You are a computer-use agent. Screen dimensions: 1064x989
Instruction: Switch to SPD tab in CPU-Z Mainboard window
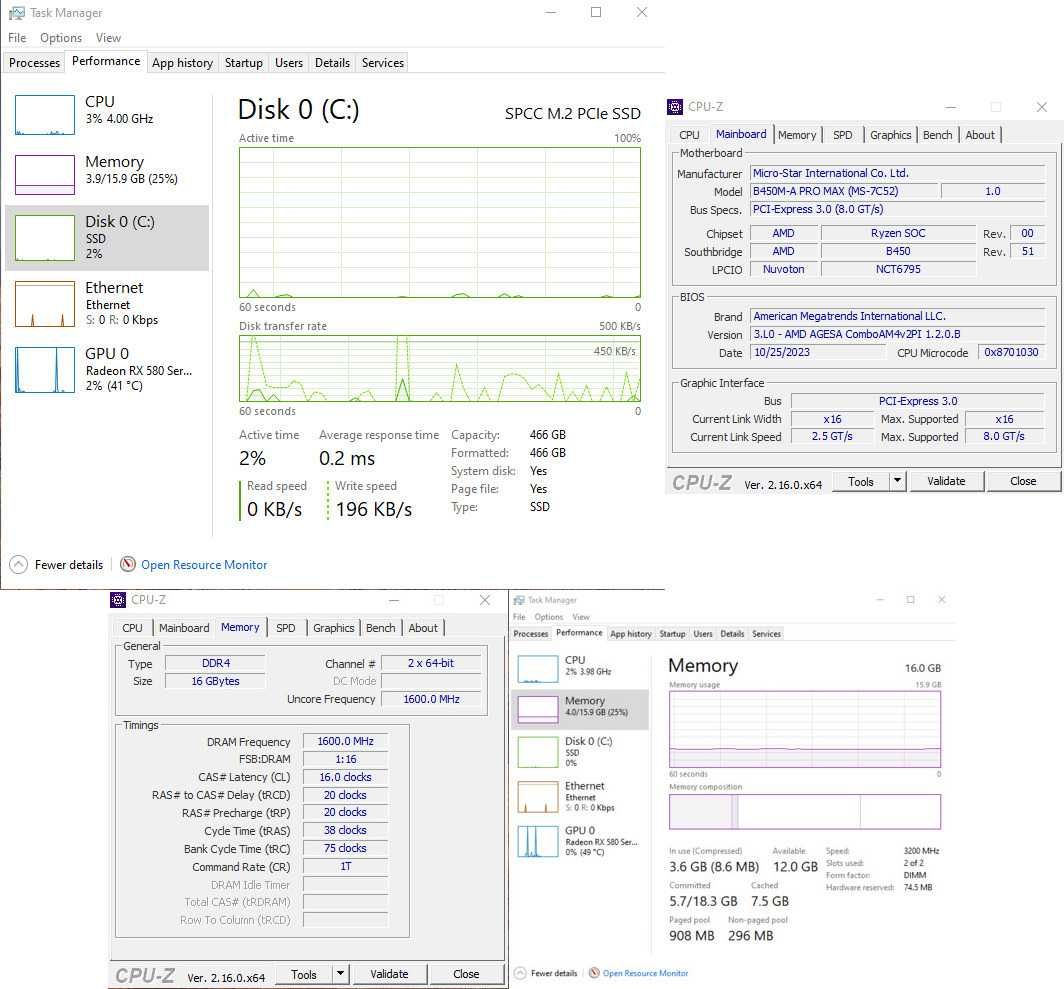click(x=843, y=135)
